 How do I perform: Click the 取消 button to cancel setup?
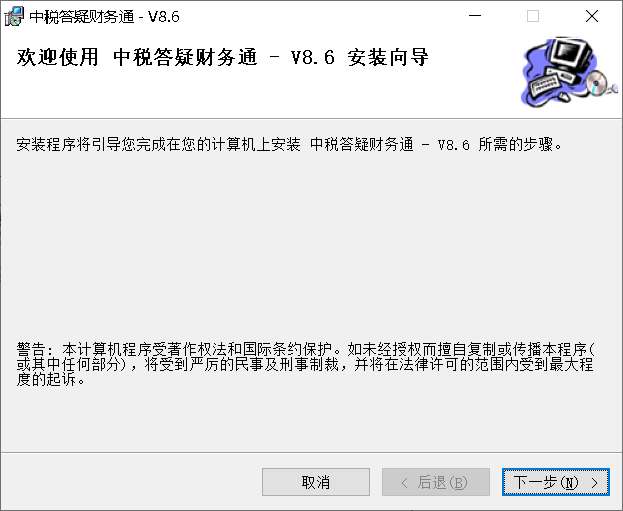[x=316, y=482]
